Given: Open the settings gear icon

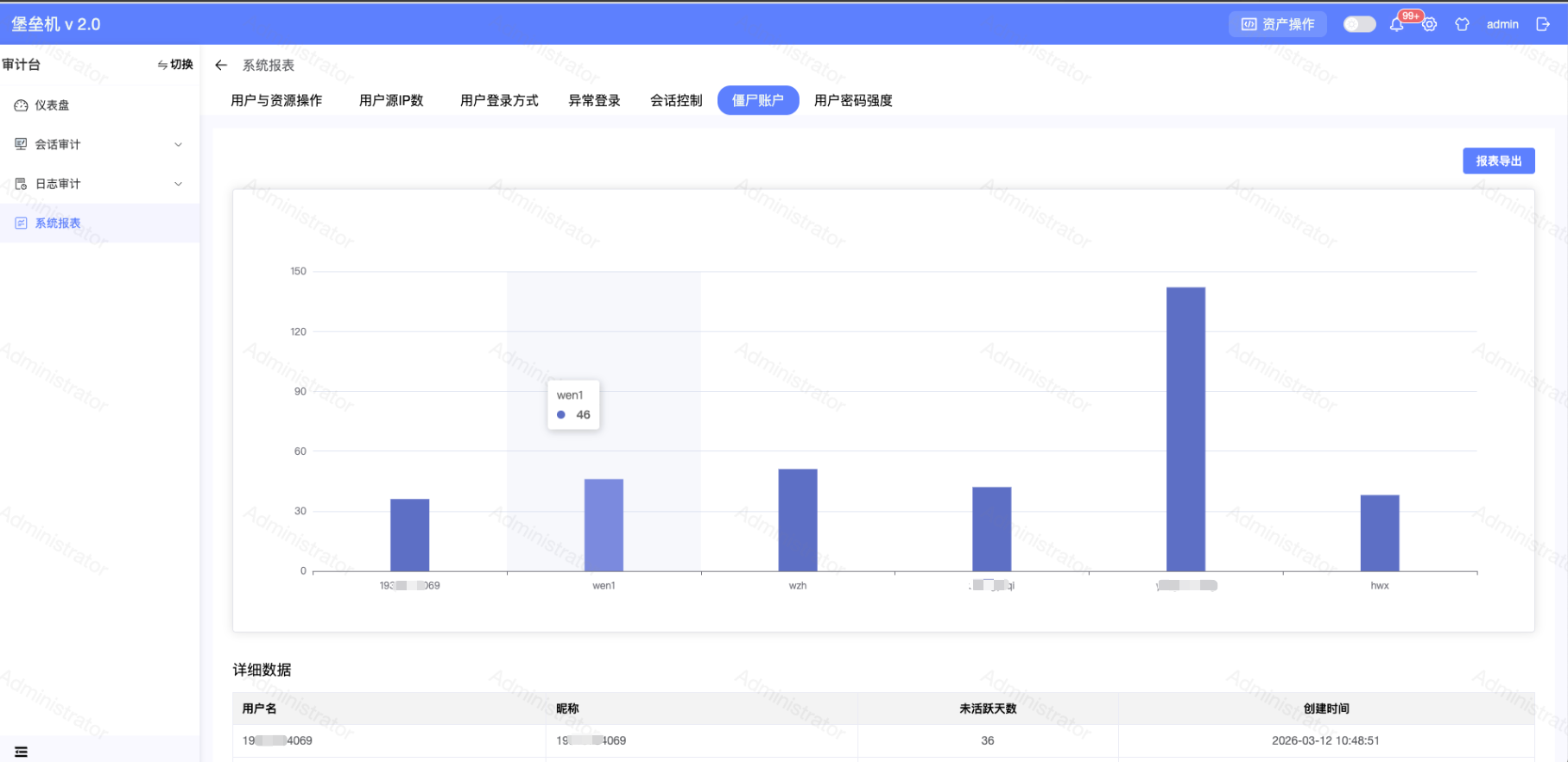Looking at the screenshot, I should click(1430, 25).
